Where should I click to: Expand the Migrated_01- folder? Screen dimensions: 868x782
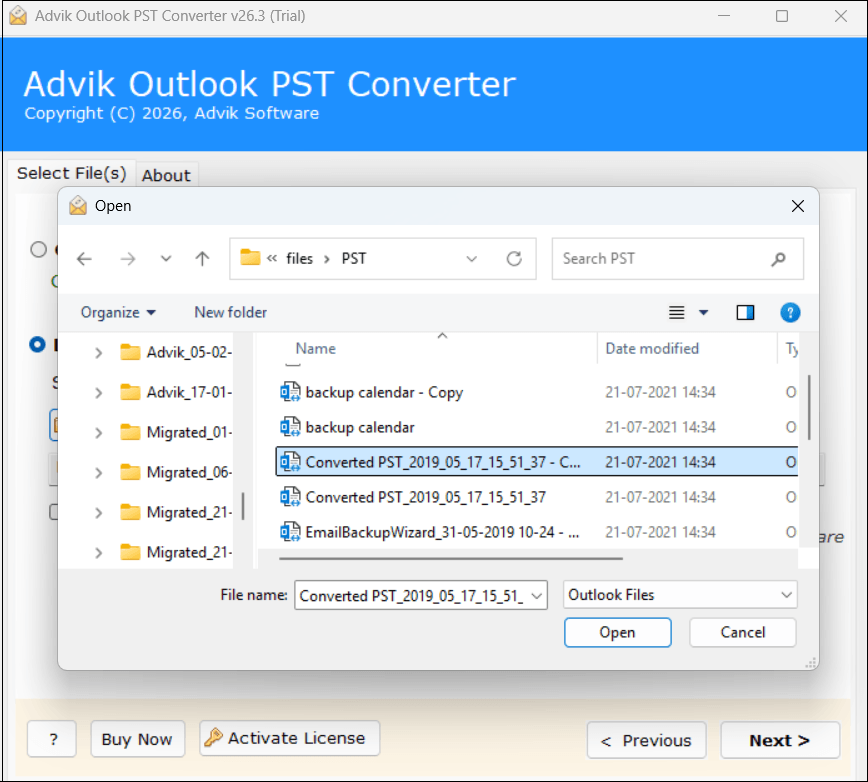(x=99, y=433)
